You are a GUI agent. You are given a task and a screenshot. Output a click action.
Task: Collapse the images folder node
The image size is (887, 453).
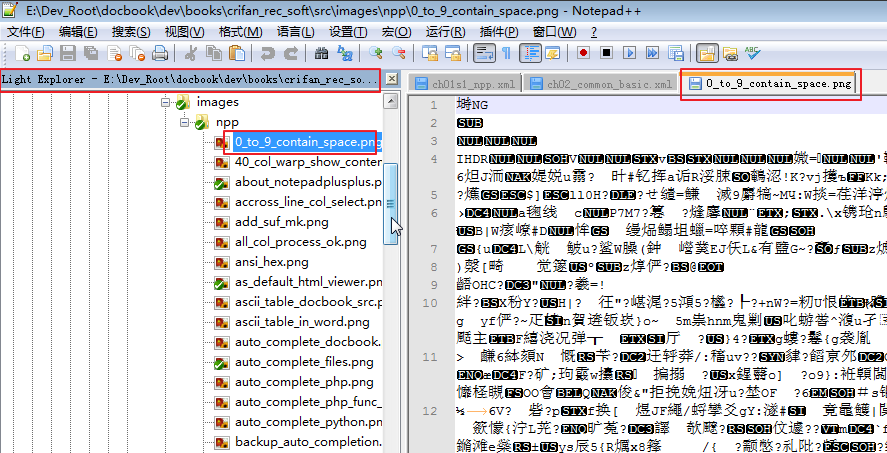pos(165,102)
